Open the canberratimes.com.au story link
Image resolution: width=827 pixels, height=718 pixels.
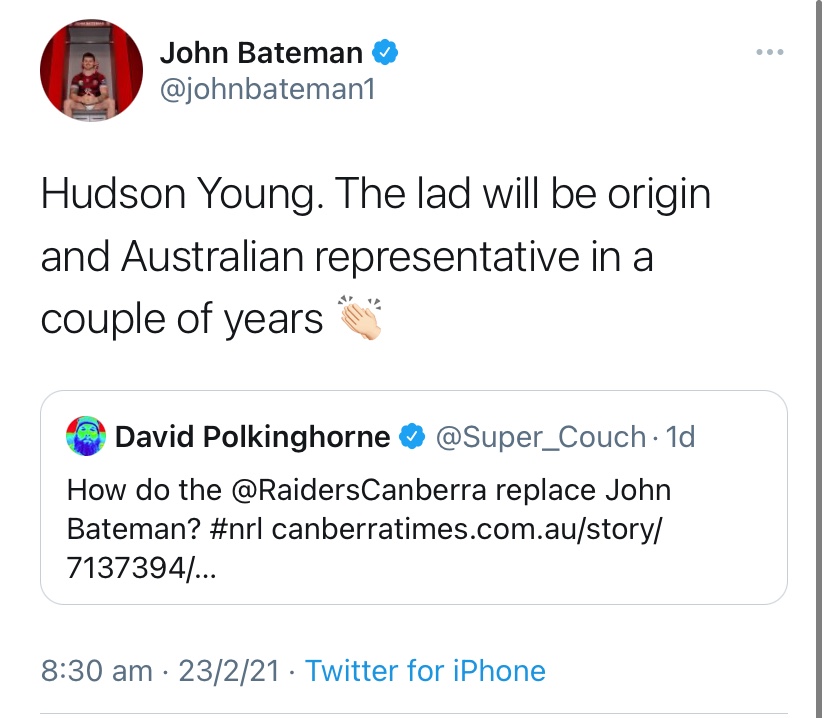pyautogui.click(x=465, y=529)
